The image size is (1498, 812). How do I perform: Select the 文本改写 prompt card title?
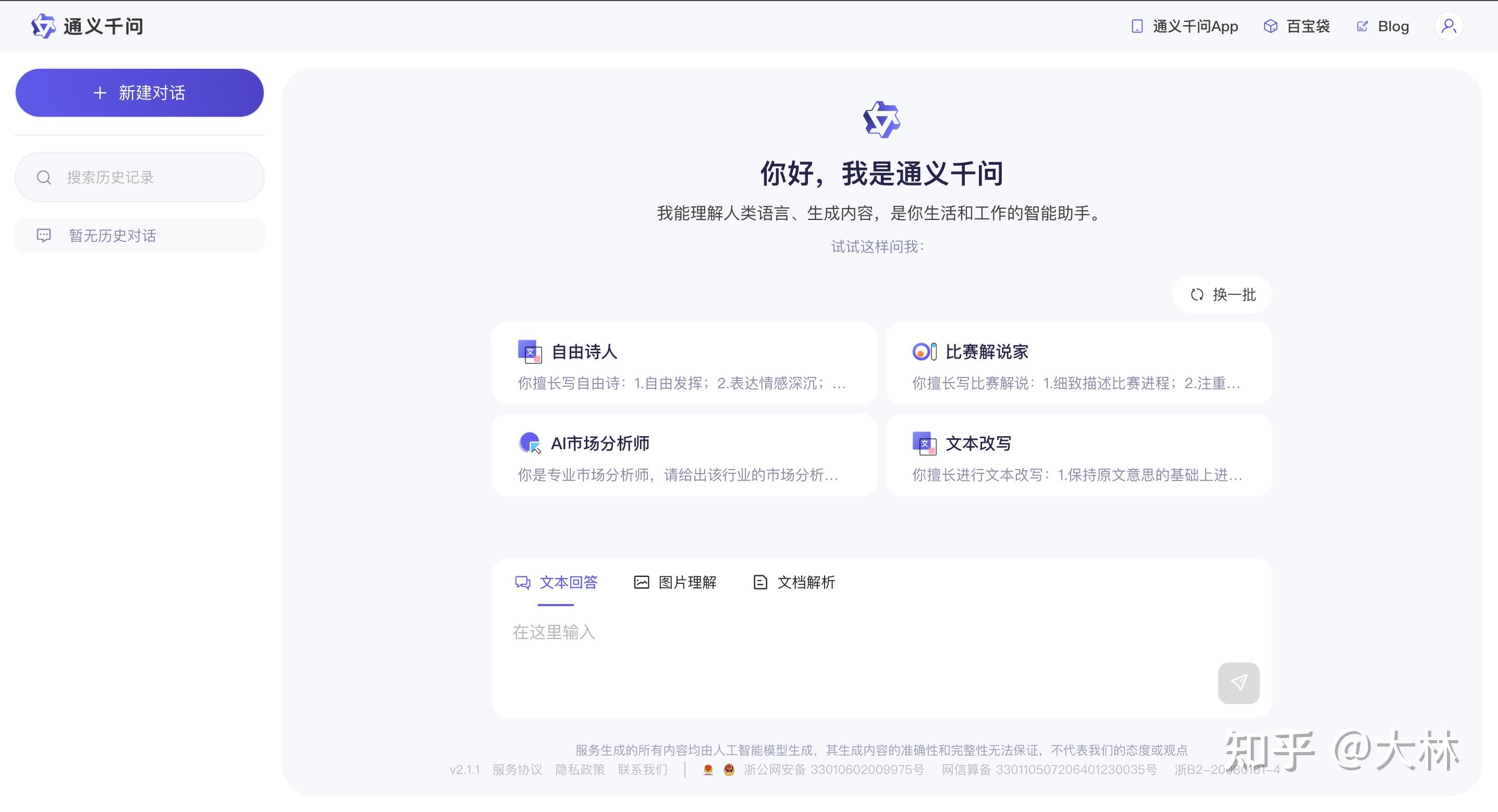[979, 443]
